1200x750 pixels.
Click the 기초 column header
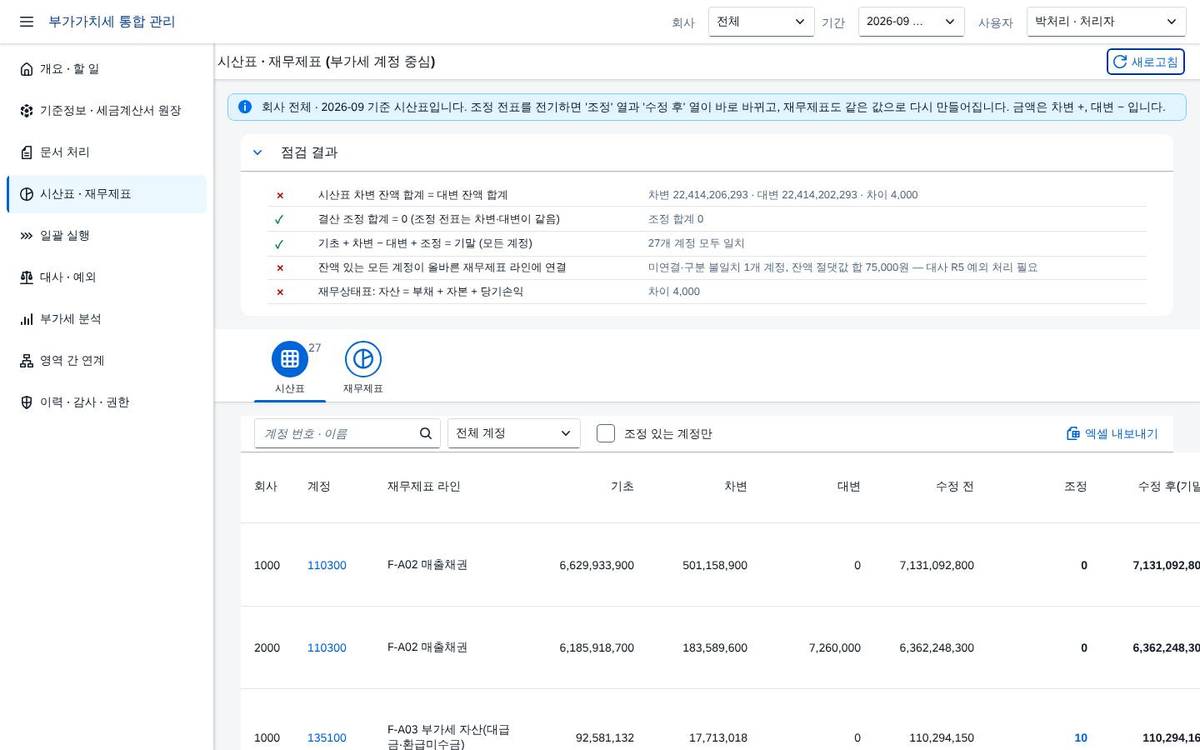pyautogui.click(x=622, y=486)
